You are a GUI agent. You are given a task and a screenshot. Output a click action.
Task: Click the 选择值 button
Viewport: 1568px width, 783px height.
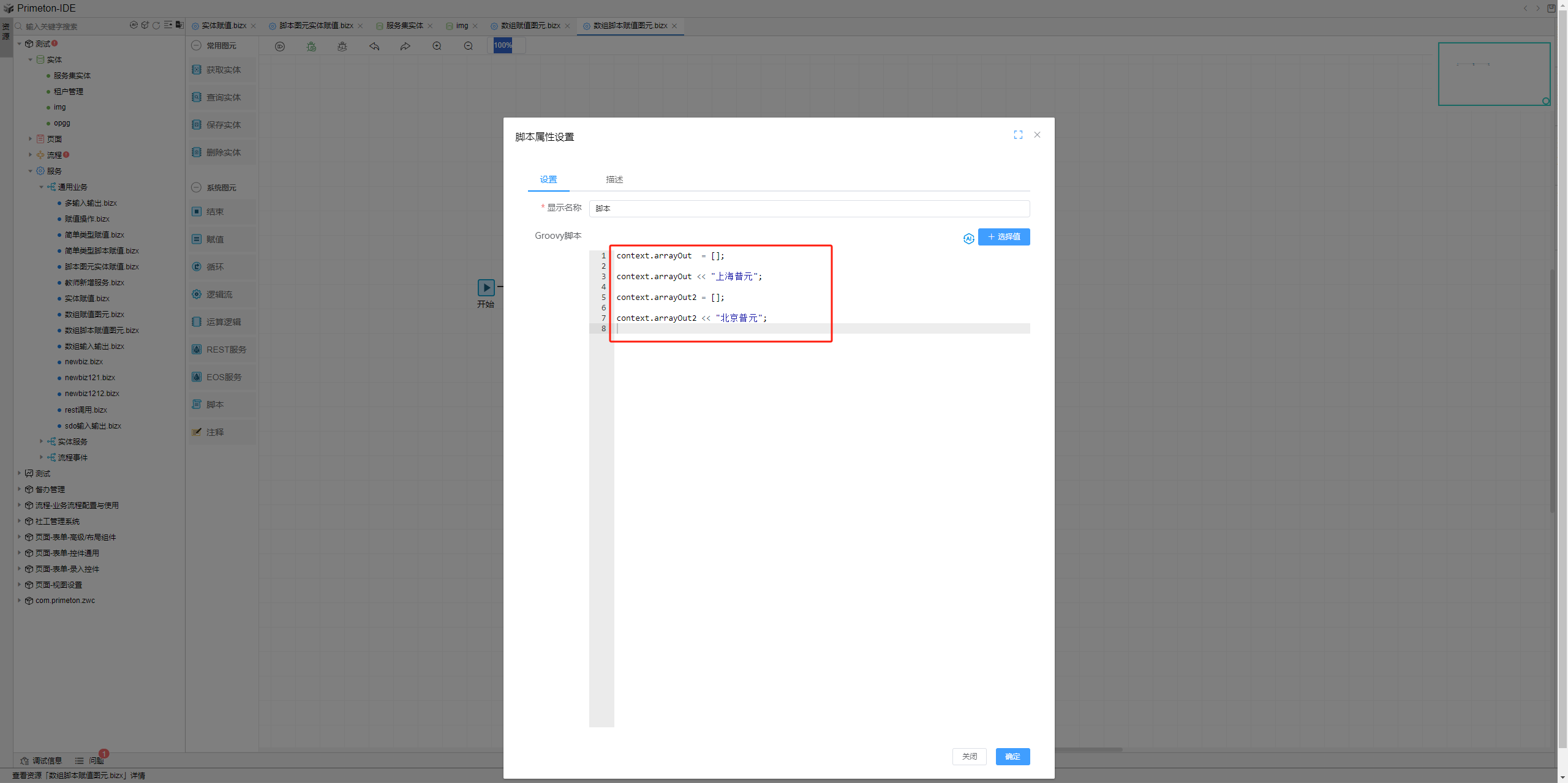coord(1003,237)
